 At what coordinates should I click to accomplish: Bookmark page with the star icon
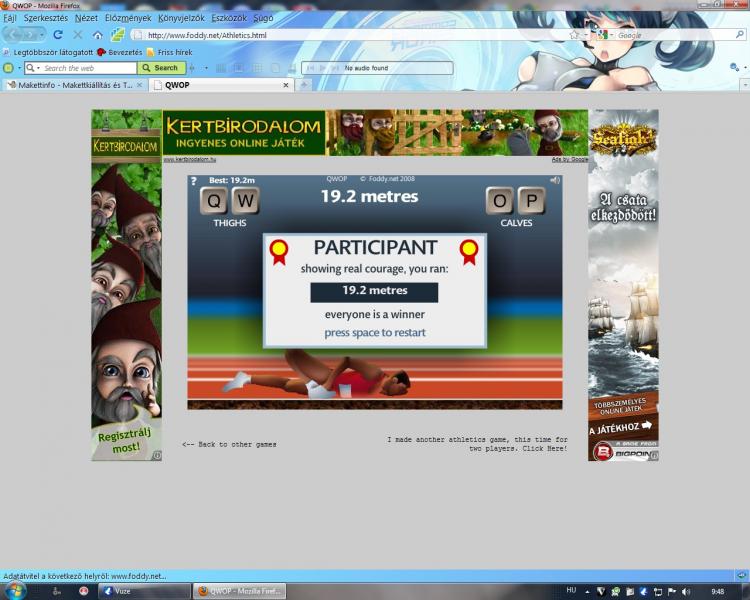point(573,35)
